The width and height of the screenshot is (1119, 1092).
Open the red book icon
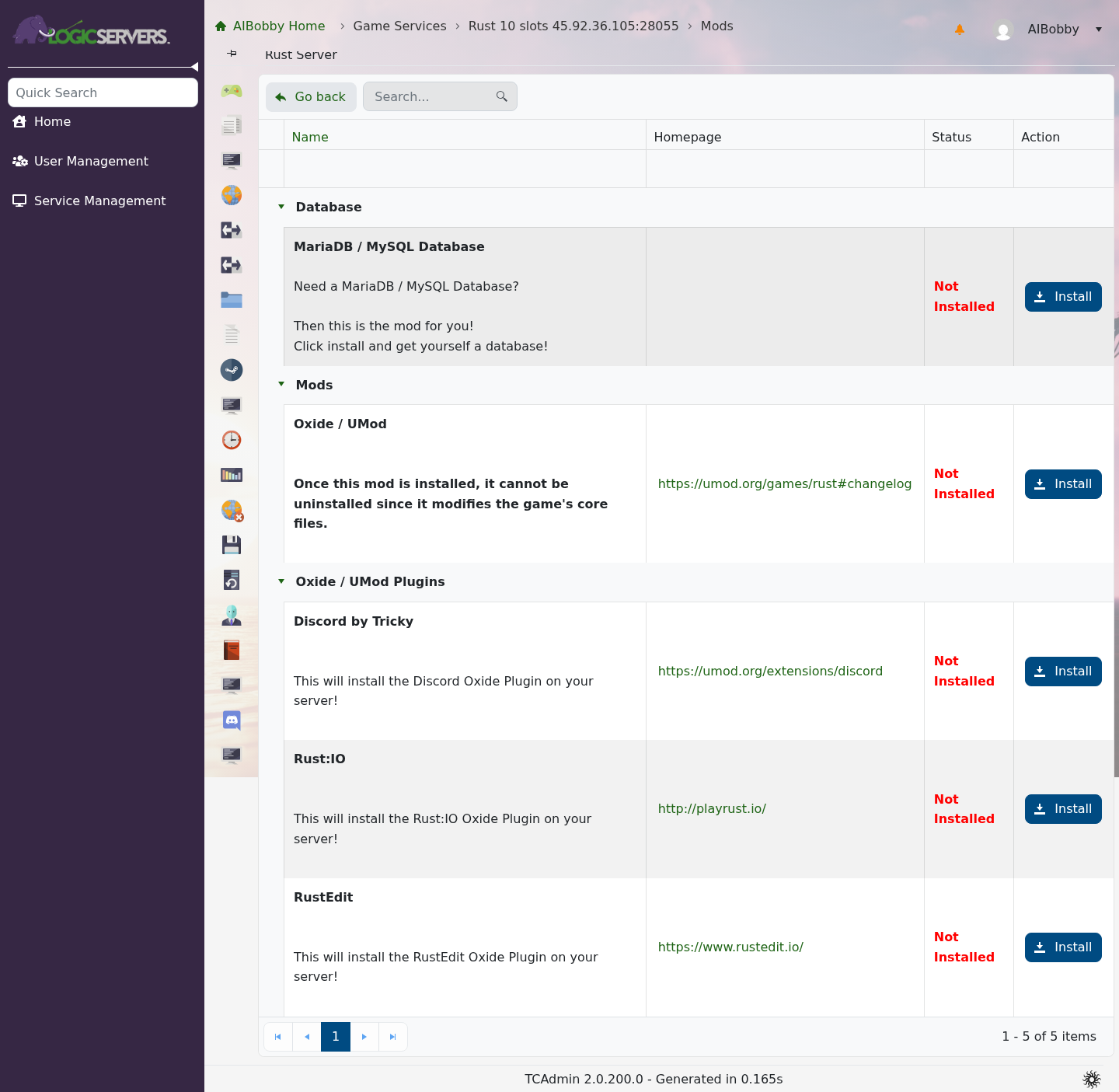[x=232, y=650]
